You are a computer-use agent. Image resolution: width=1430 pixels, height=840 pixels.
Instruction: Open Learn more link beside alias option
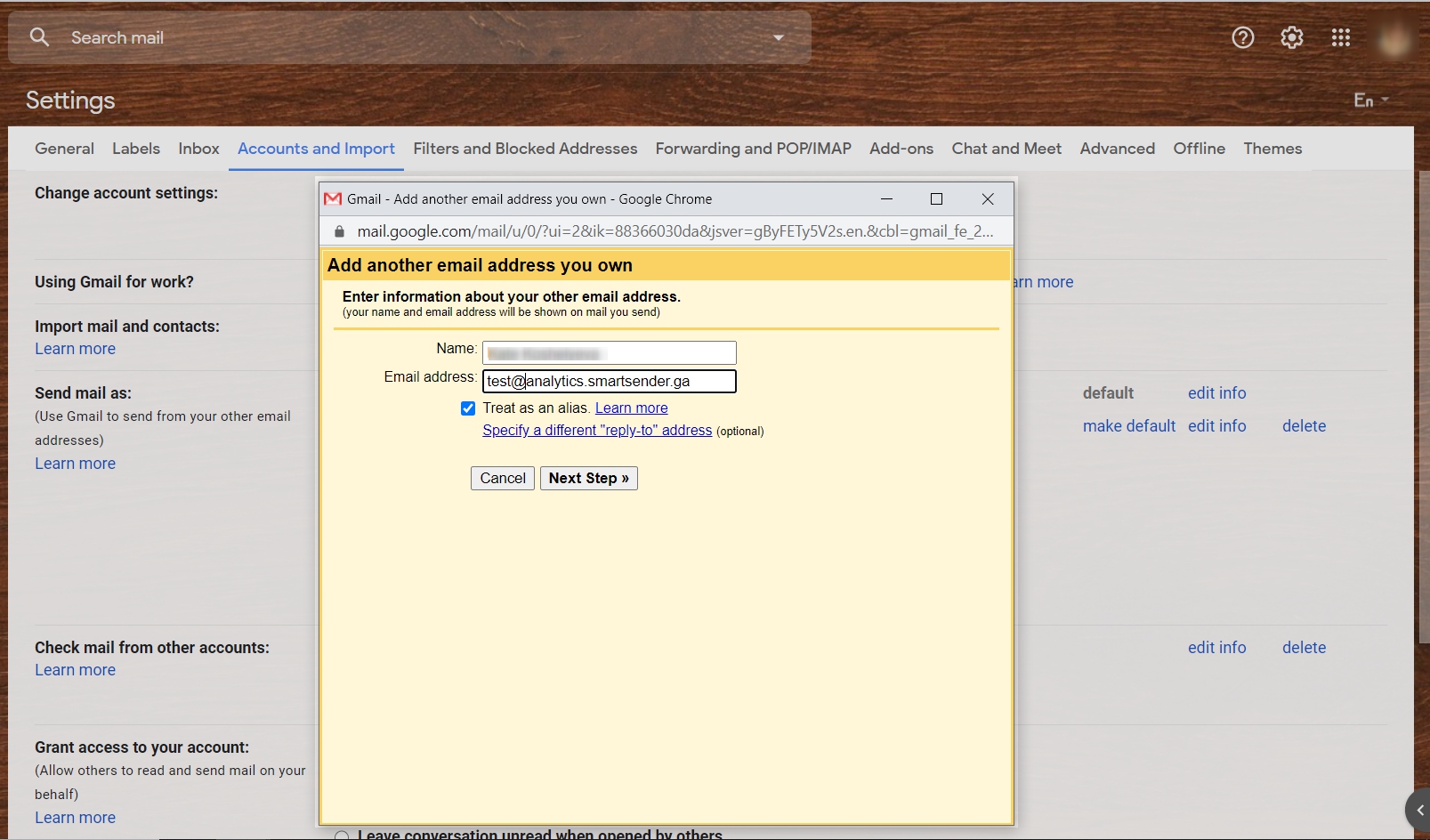631,408
